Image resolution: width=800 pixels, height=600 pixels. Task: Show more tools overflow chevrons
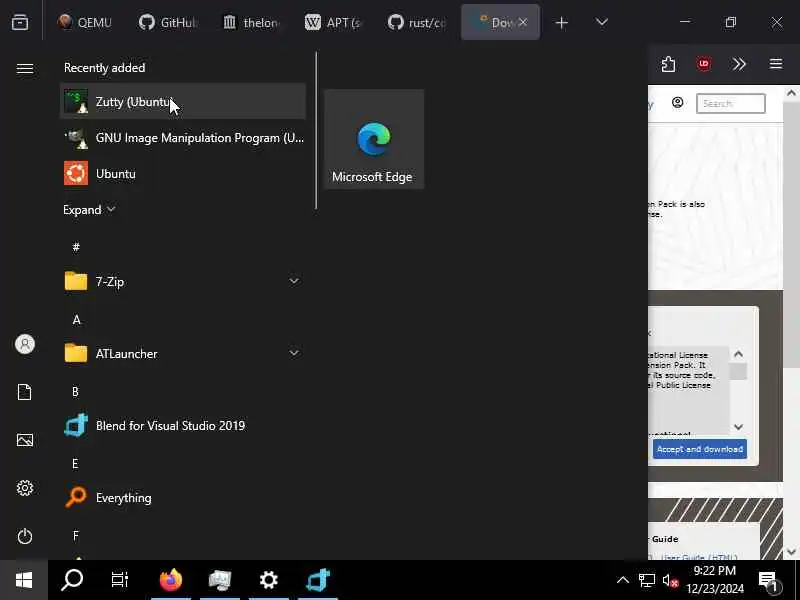[x=739, y=64]
